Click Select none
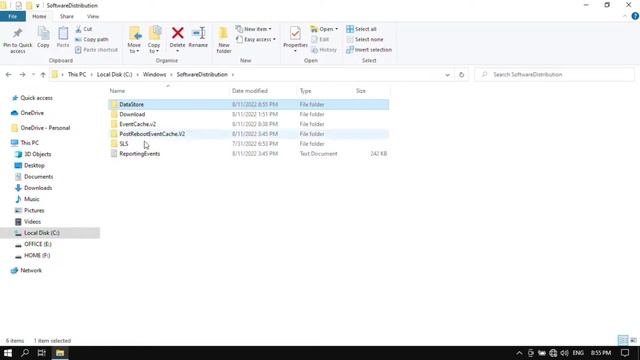640x360 pixels. [364, 40]
